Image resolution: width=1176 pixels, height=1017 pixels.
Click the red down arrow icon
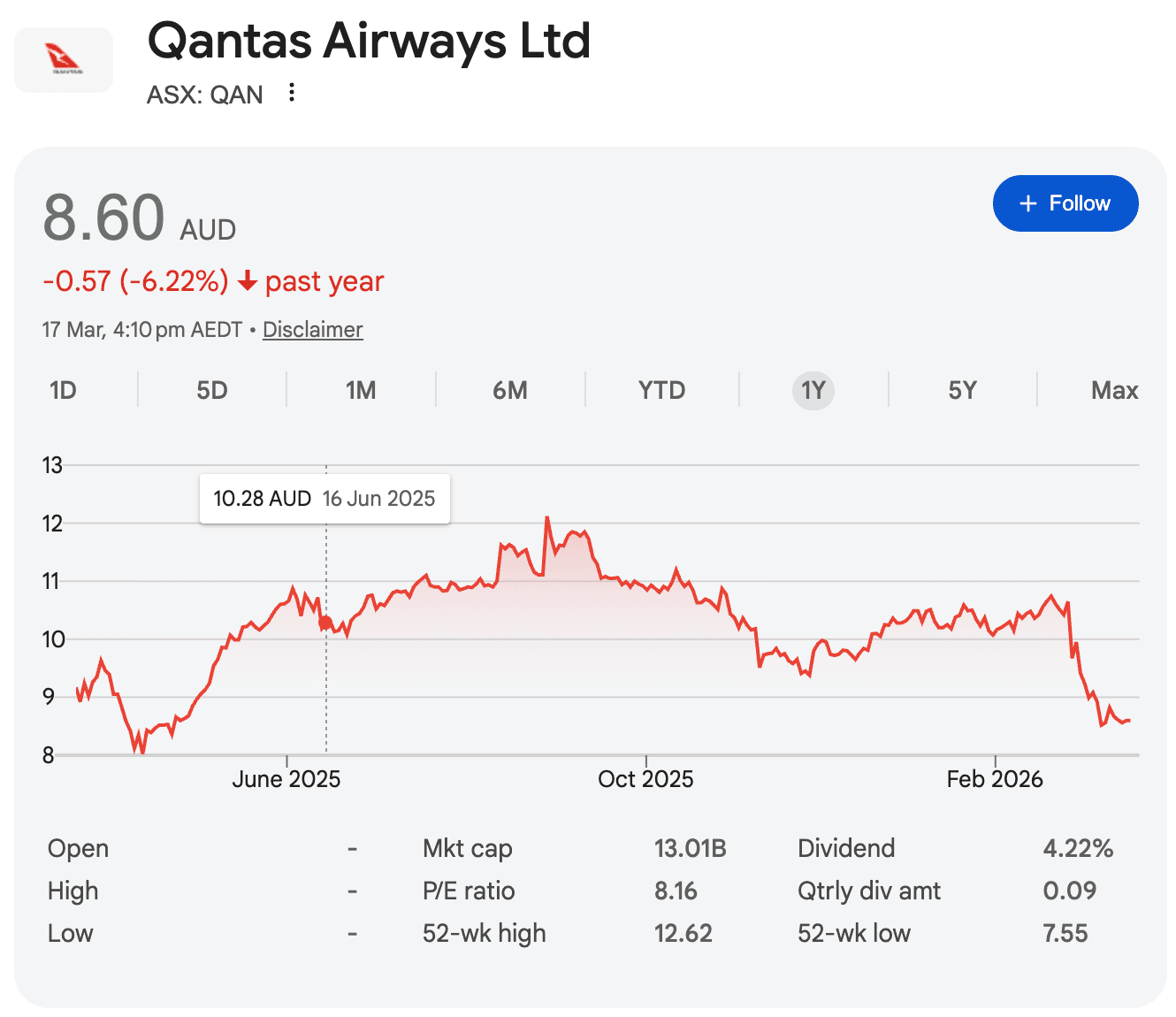248,282
